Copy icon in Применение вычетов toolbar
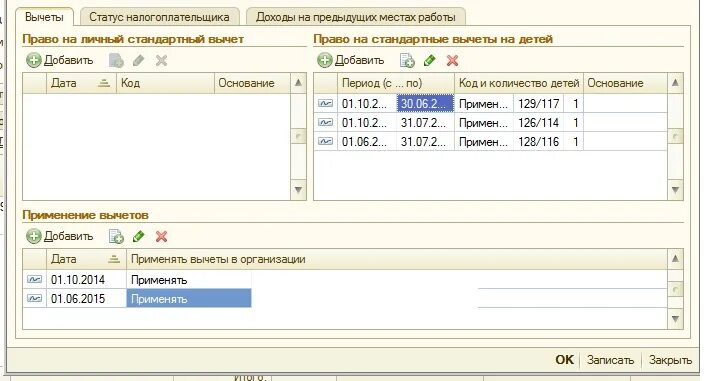 click(116, 236)
